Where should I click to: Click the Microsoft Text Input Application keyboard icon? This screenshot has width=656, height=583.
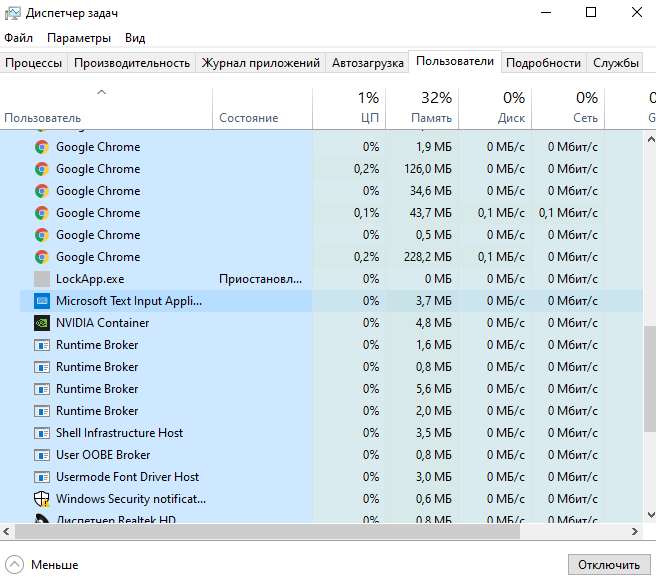click(x=42, y=301)
